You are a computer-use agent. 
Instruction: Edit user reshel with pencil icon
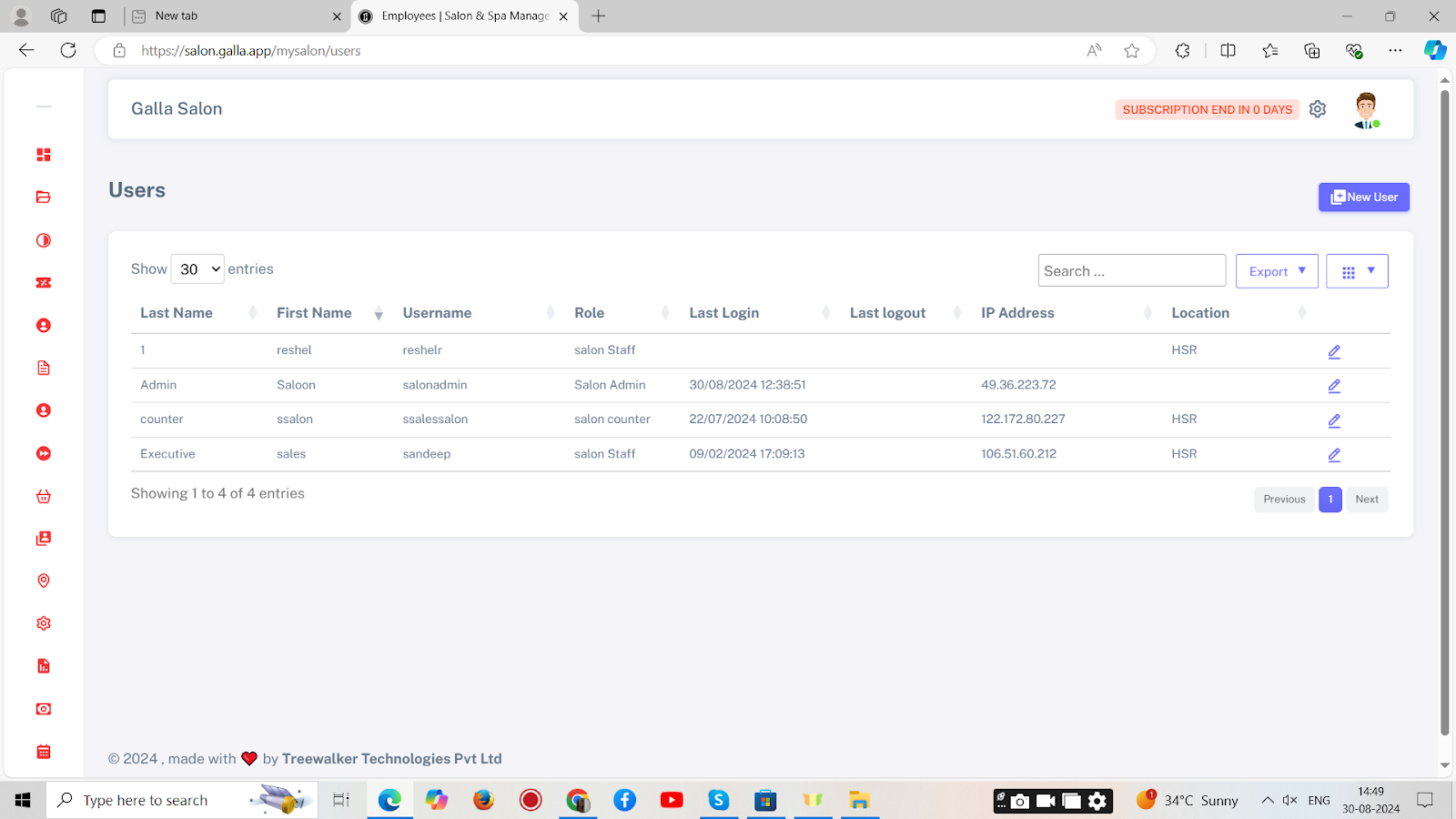point(1334,351)
